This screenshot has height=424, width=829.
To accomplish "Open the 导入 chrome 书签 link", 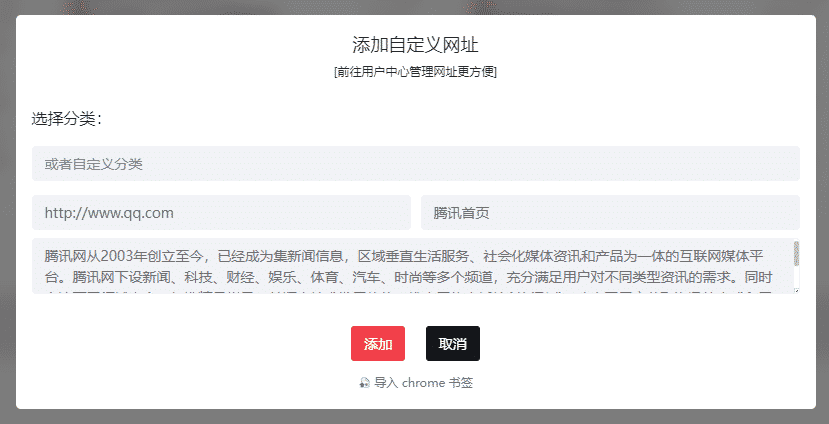I will (x=416, y=383).
